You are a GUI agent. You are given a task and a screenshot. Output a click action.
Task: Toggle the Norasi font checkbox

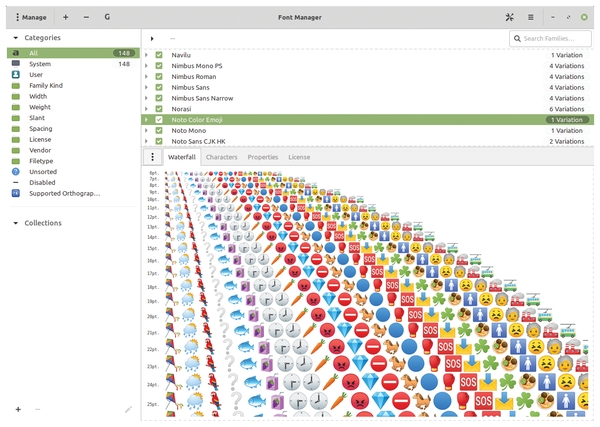click(159, 109)
